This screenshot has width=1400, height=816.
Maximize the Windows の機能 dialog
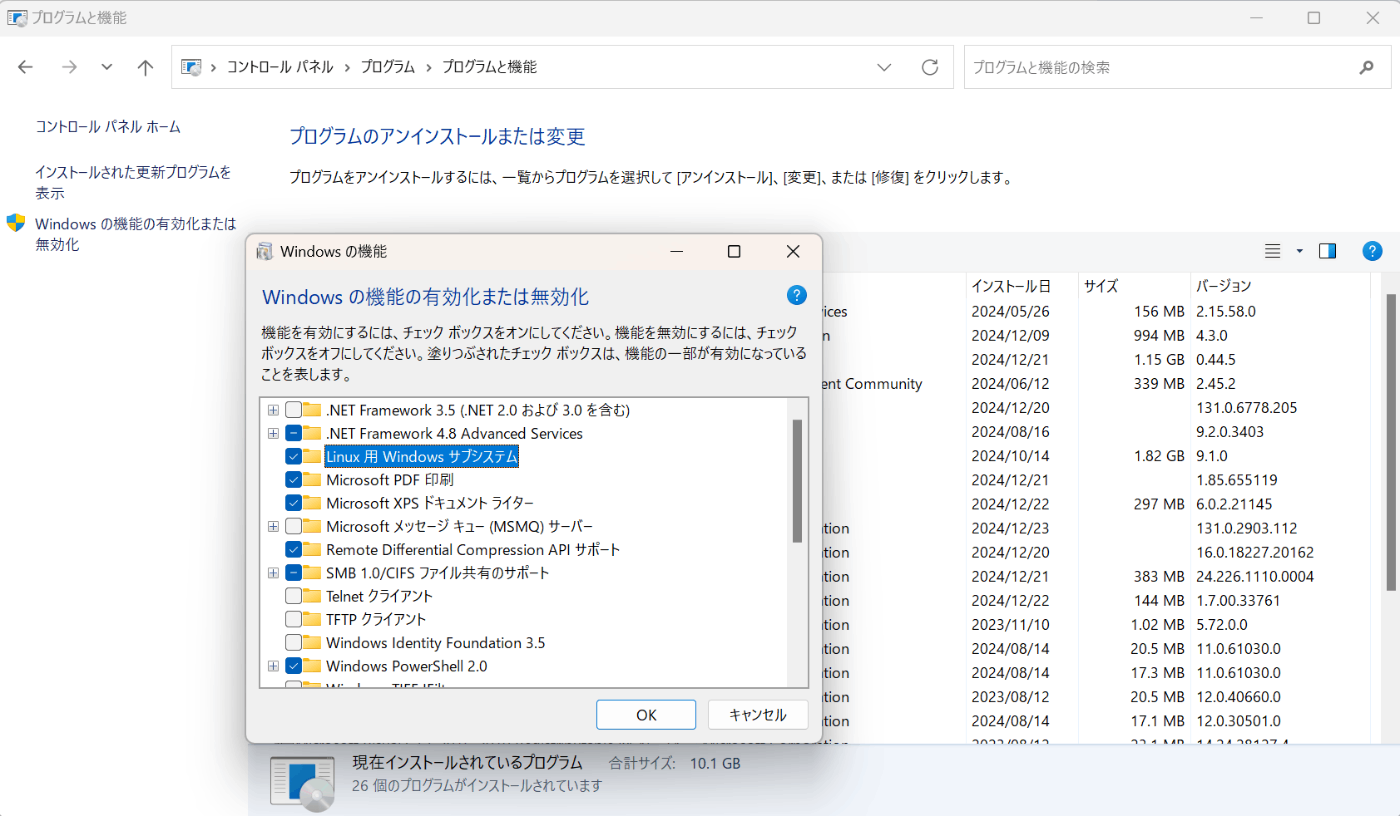734,251
